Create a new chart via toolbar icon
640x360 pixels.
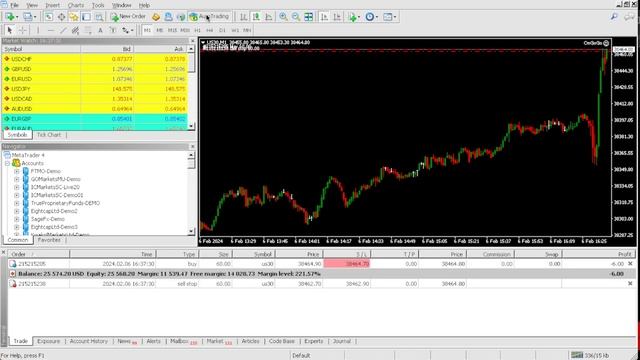[10, 17]
